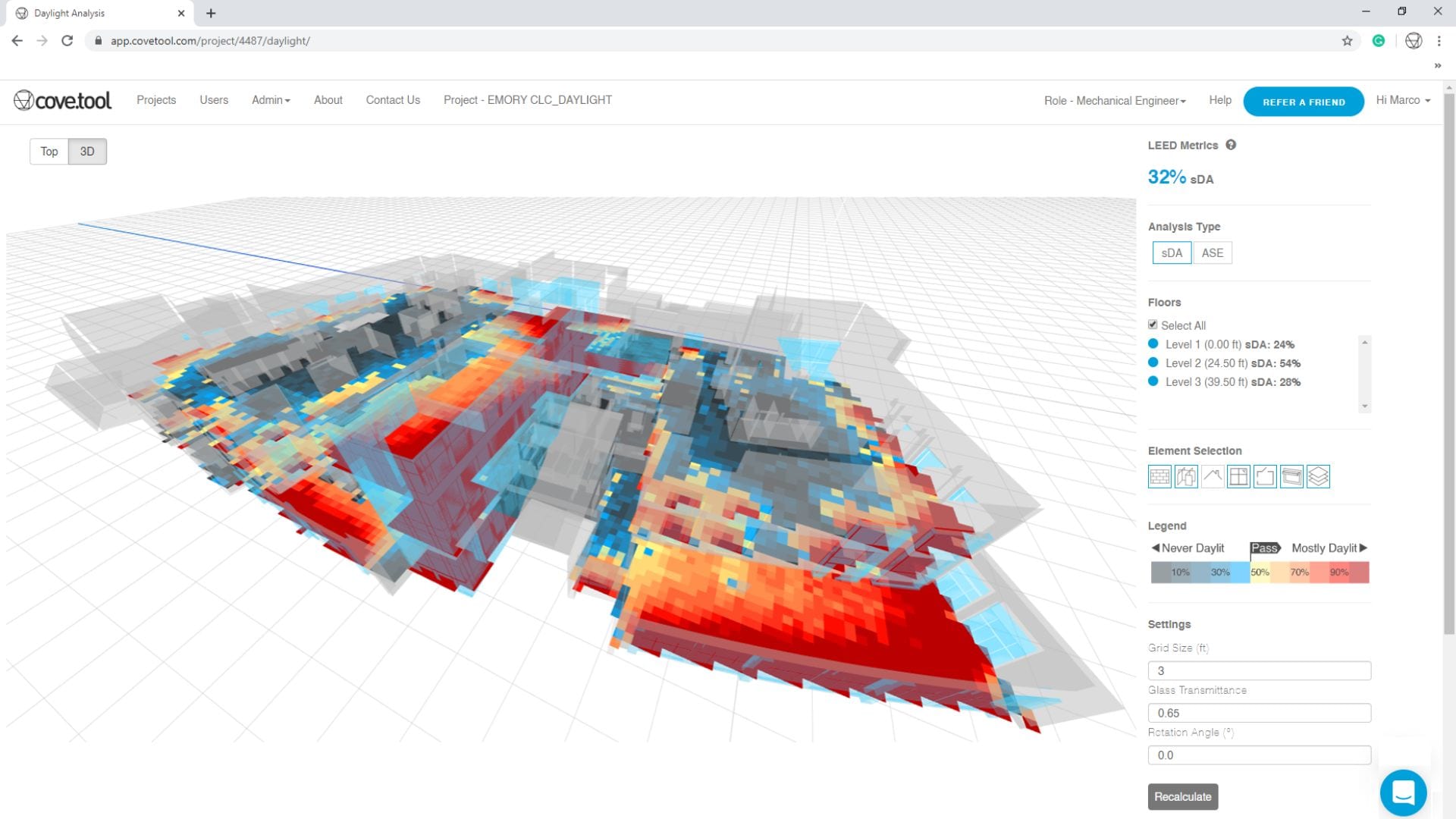This screenshot has height=819, width=1456.
Task: Focus the Glass Transmittance input field
Action: 1260,713
